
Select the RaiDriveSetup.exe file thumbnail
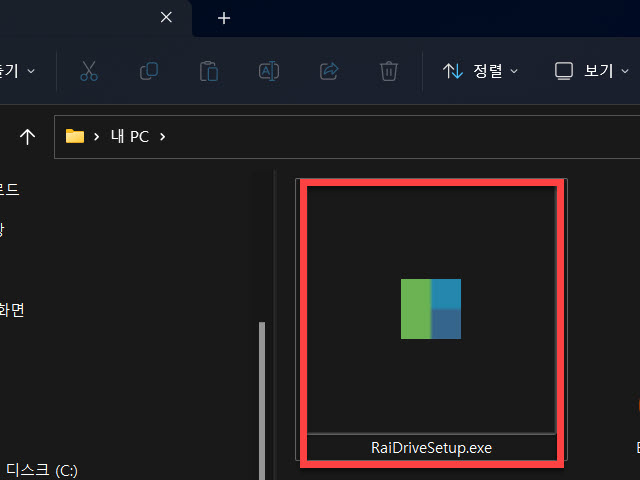[431, 309]
